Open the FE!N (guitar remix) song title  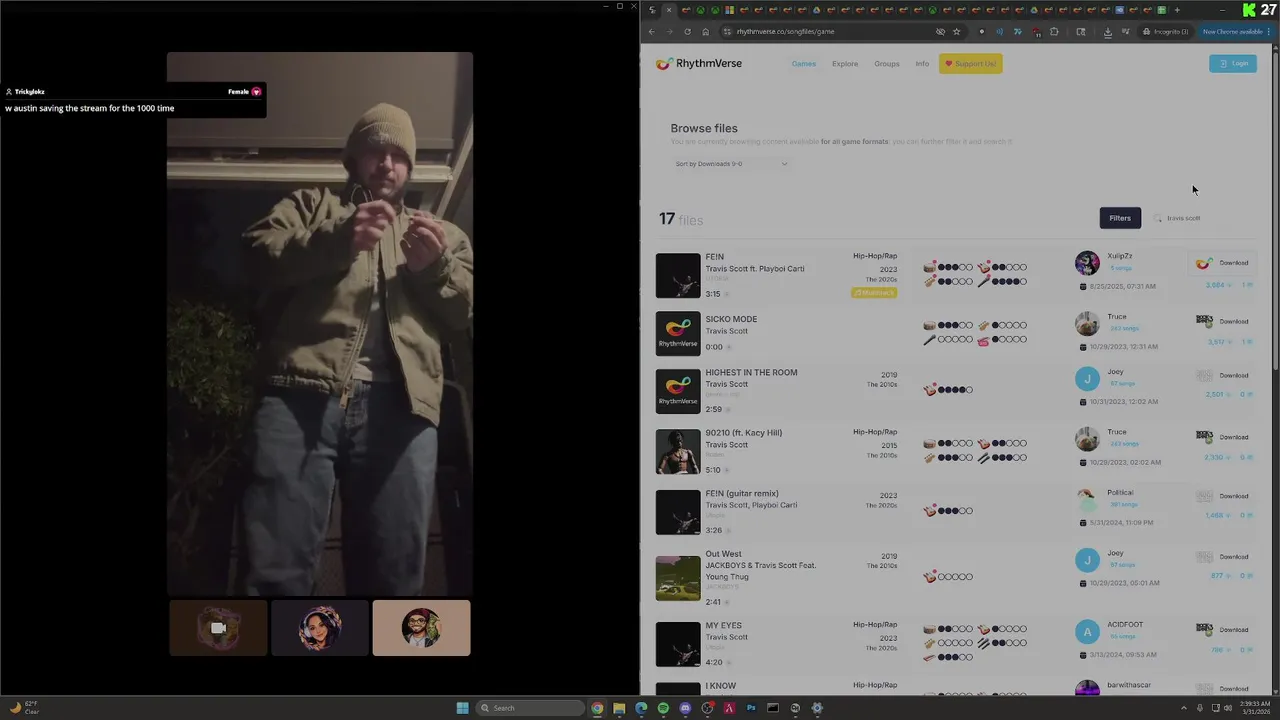[x=742, y=493]
